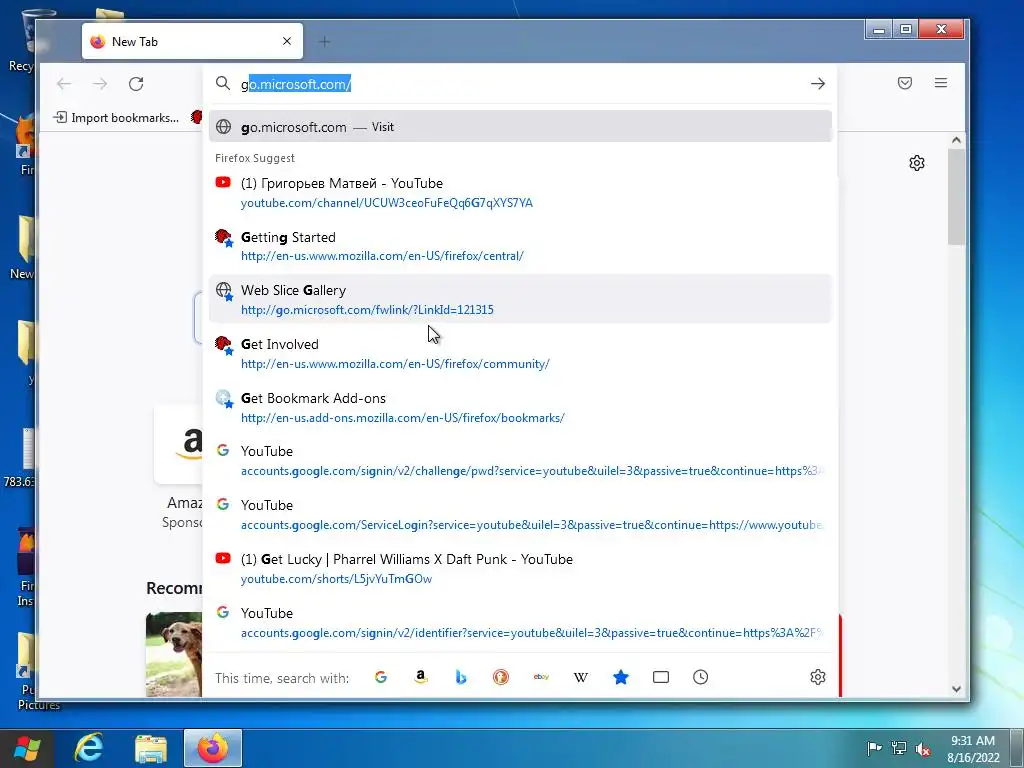Open Windows Start menu
The width and height of the screenshot is (1024, 768).
click(27, 748)
